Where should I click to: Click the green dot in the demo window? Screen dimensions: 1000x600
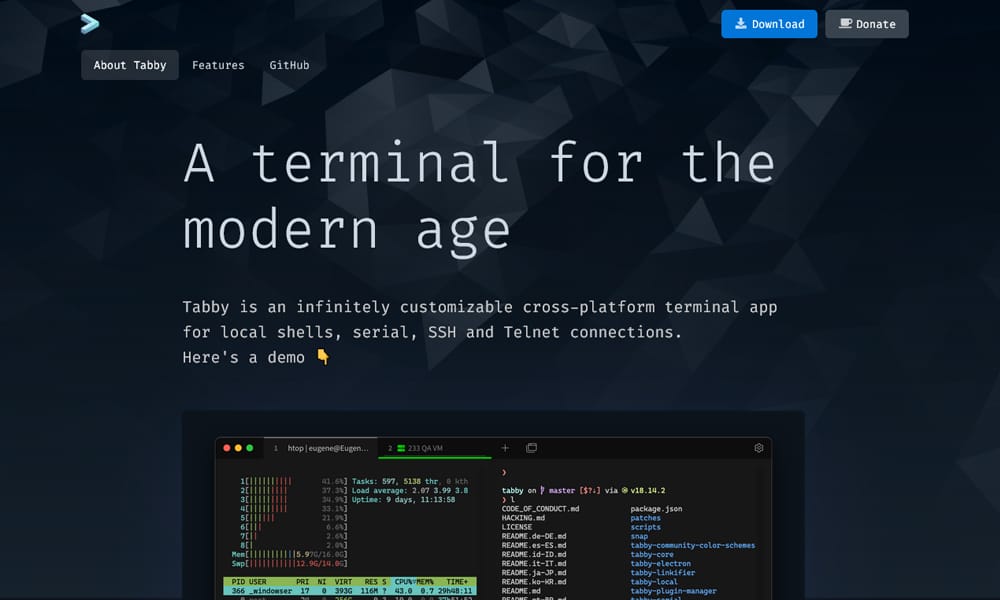pyautogui.click(x=250, y=448)
